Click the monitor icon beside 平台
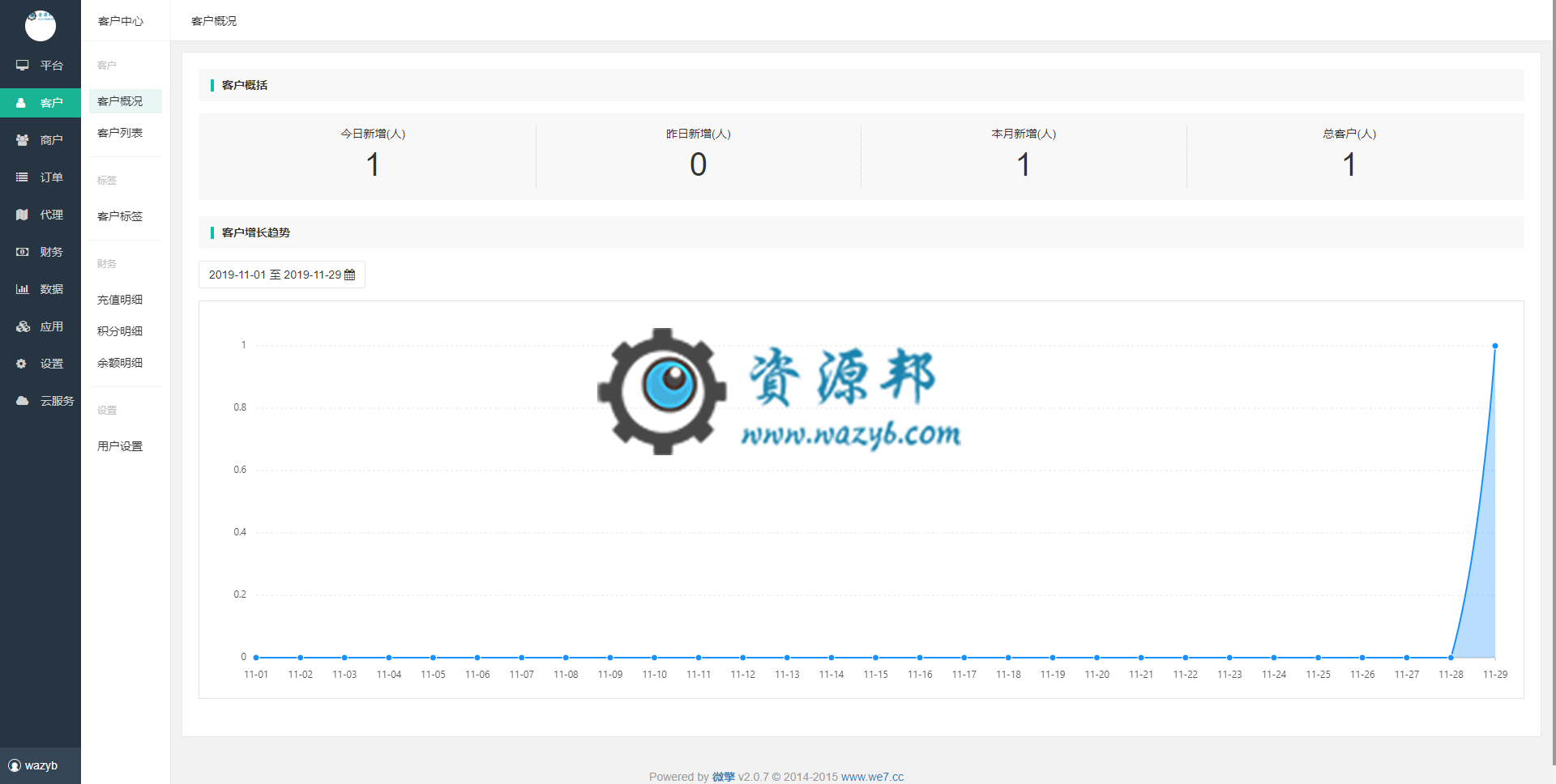 tap(22, 65)
